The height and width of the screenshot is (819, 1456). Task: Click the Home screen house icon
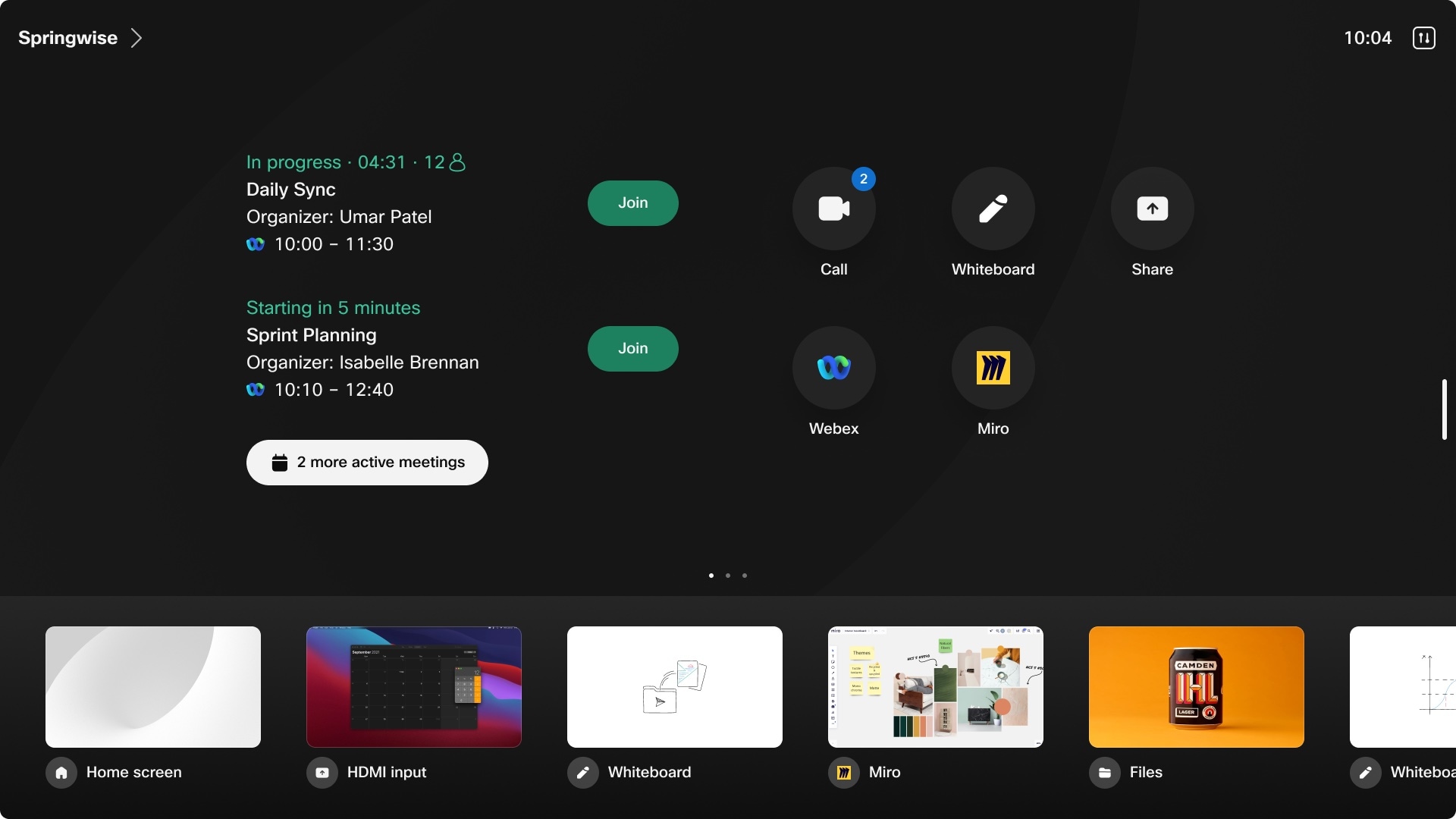(x=61, y=773)
